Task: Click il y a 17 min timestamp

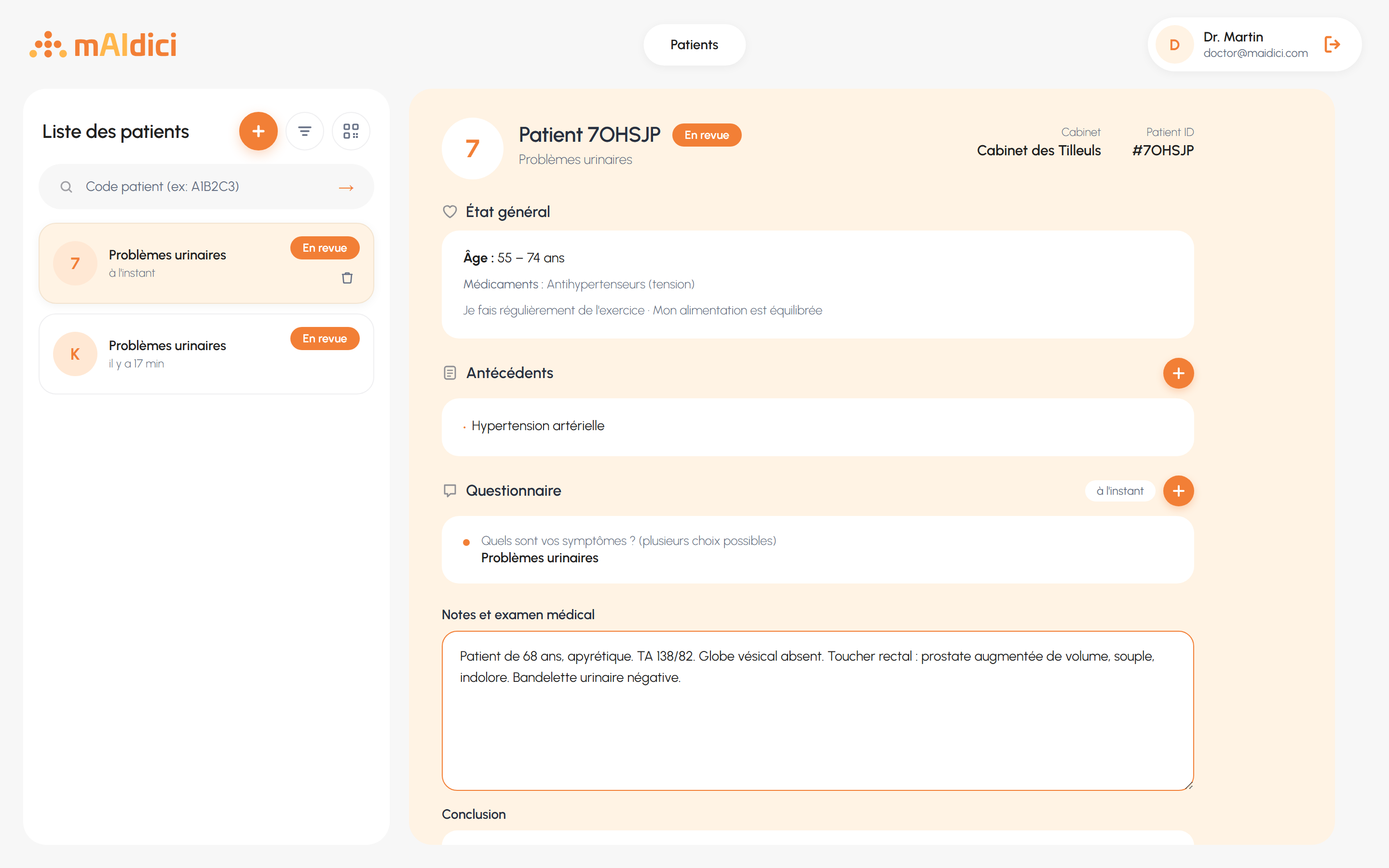Action: point(136,364)
